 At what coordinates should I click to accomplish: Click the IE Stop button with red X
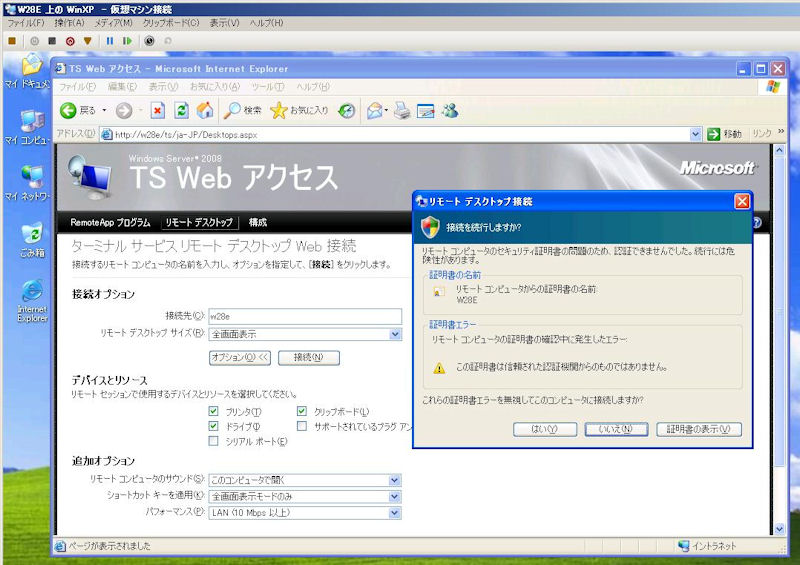pyautogui.click(x=158, y=110)
